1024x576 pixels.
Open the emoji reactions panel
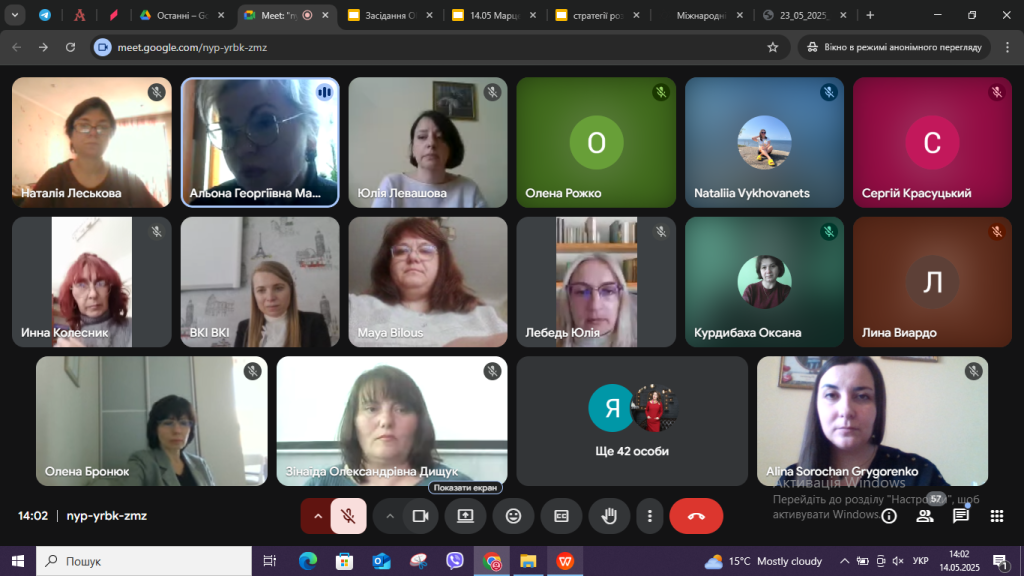tap(513, 516)
